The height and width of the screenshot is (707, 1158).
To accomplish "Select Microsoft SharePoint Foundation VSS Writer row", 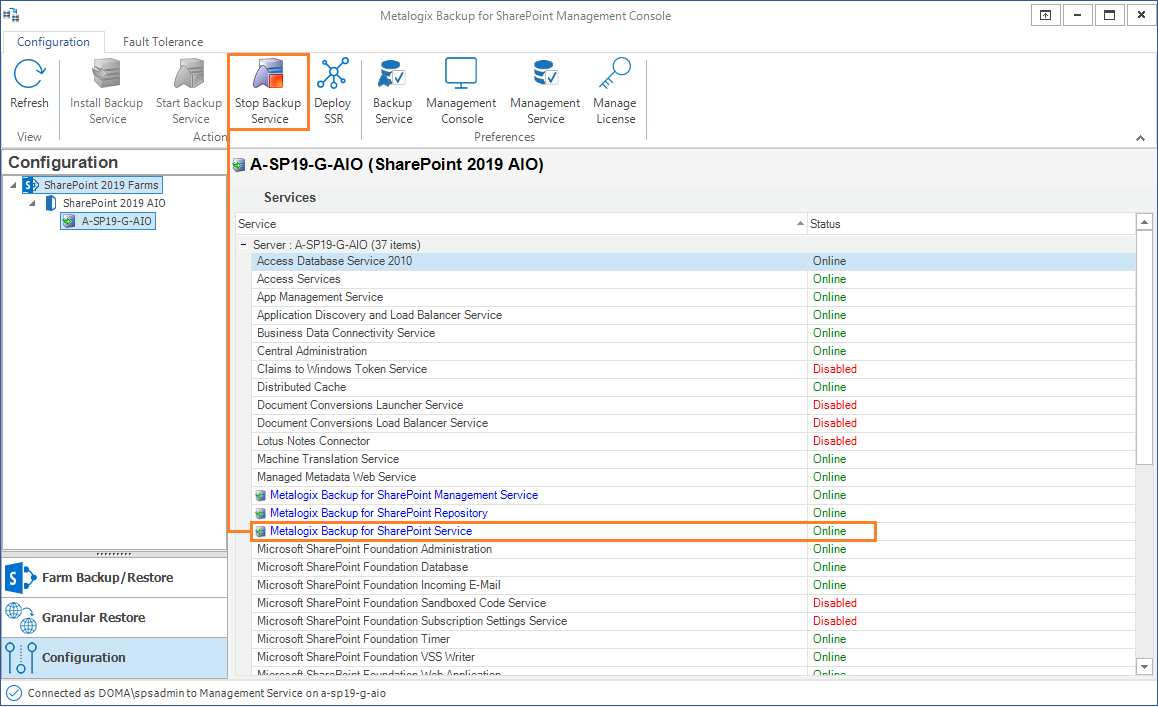I will pyautogui.click(x=693, y=657).
